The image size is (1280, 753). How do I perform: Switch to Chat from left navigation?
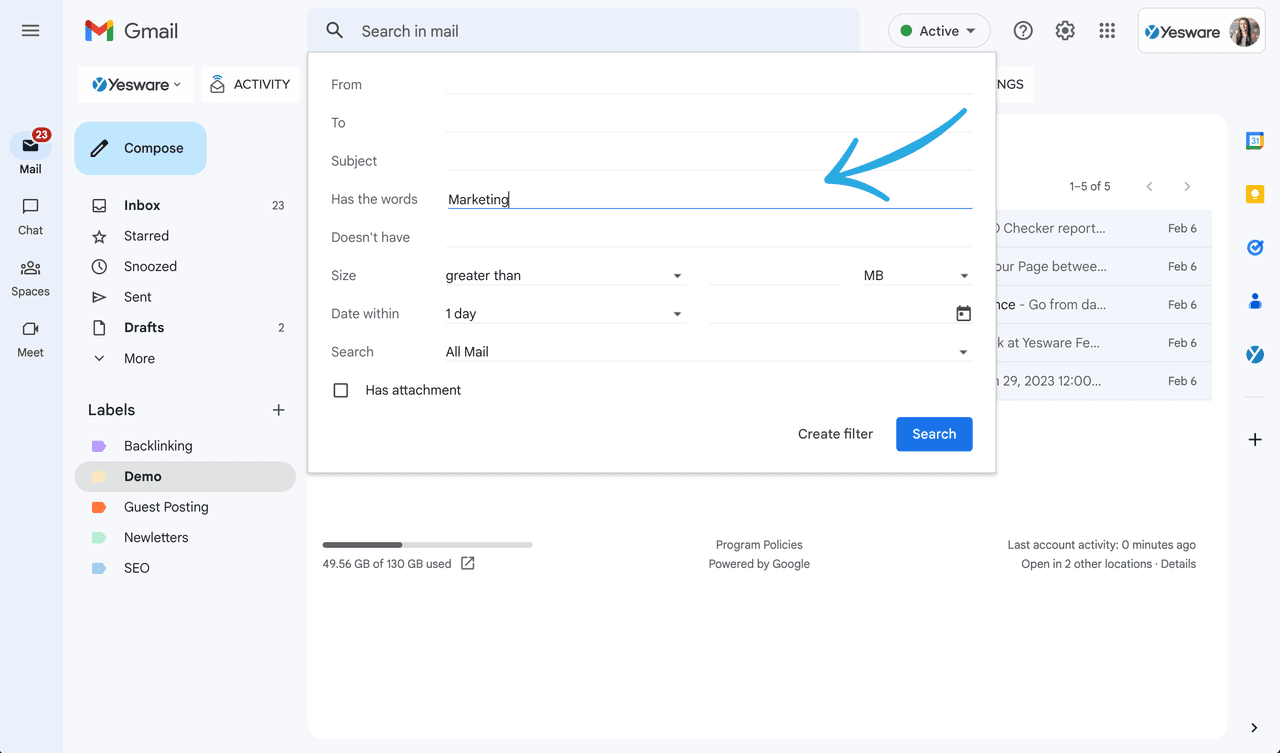pyautogui.click(x=30, y=215)
